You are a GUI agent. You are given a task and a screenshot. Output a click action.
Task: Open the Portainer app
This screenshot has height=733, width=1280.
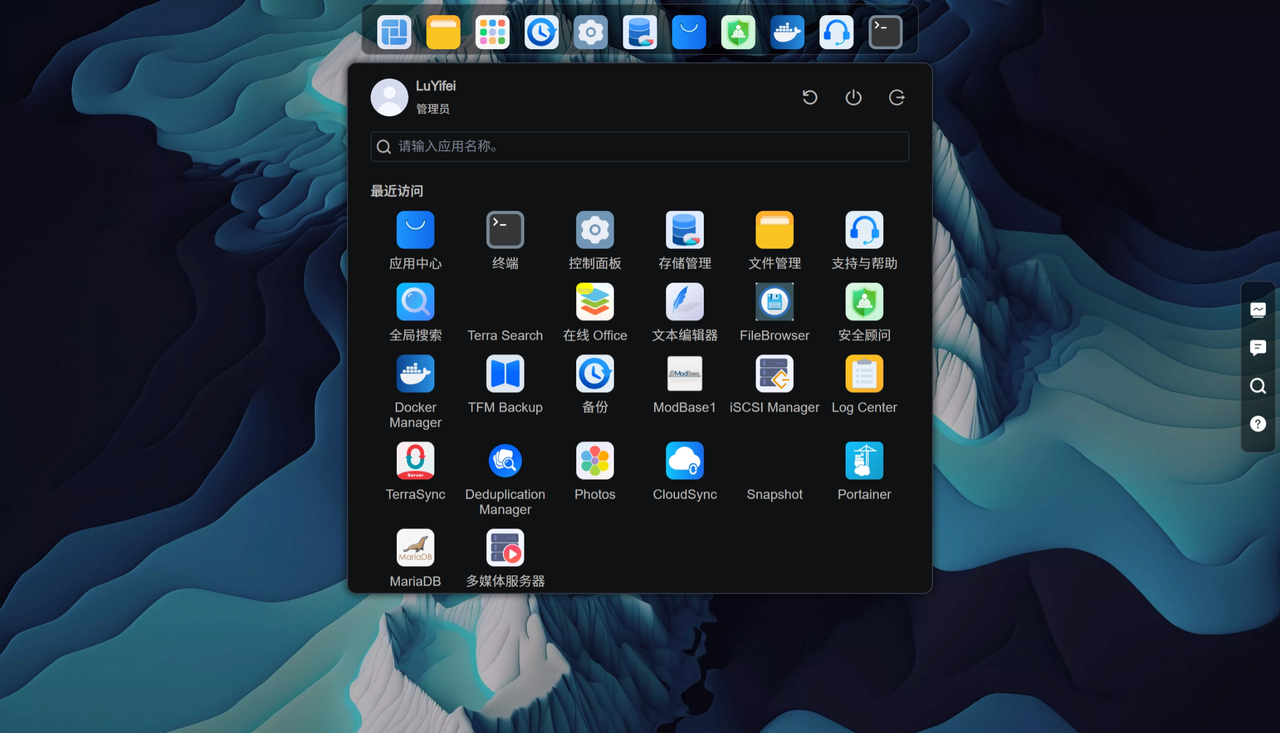[864, 461]
